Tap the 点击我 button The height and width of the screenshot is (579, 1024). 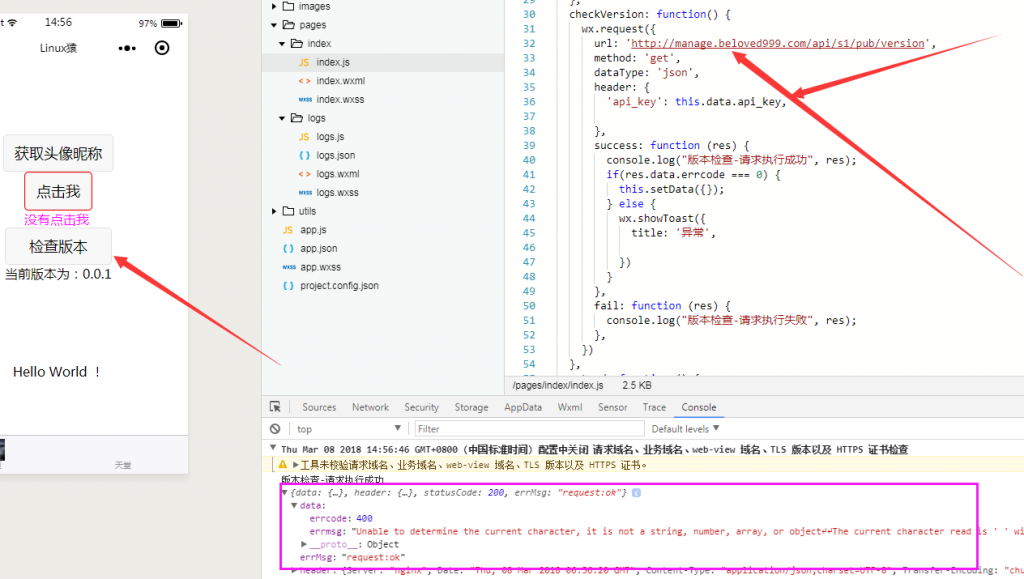coord(58,191)
